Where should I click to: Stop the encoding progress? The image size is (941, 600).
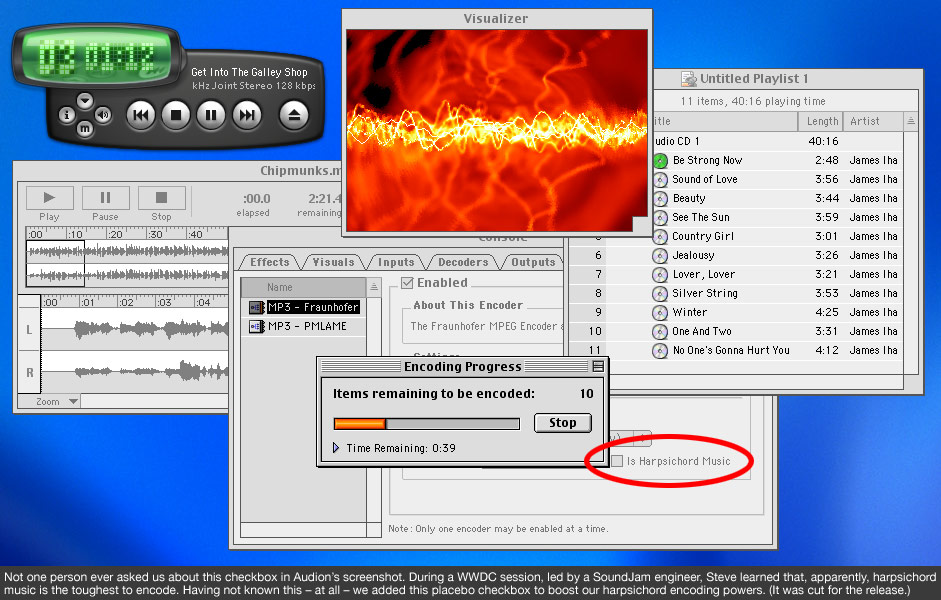[562, 423]
